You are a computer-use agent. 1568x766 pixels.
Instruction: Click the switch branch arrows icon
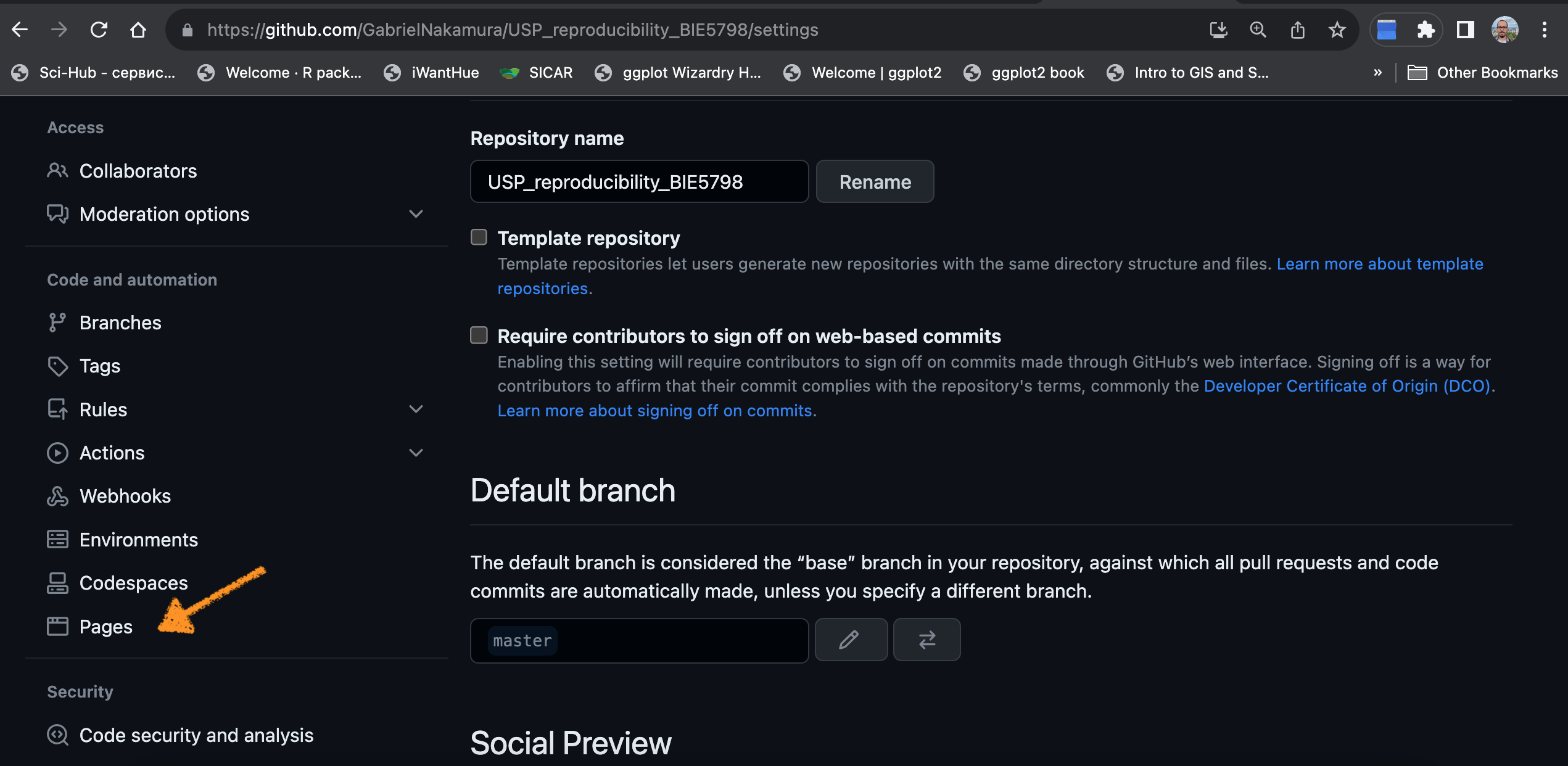click(x=926, y=640)
